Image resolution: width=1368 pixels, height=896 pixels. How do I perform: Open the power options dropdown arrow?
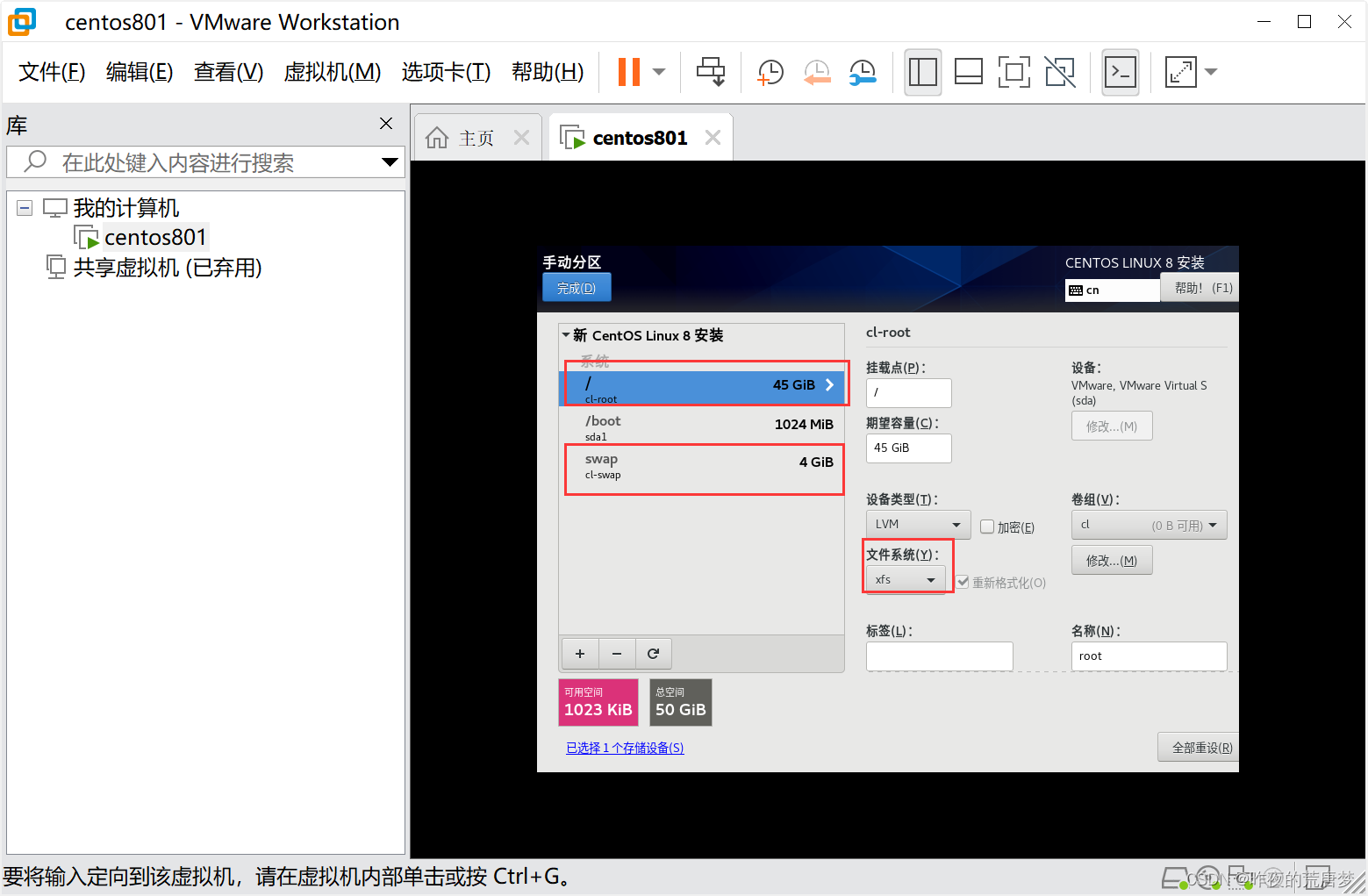660,72
